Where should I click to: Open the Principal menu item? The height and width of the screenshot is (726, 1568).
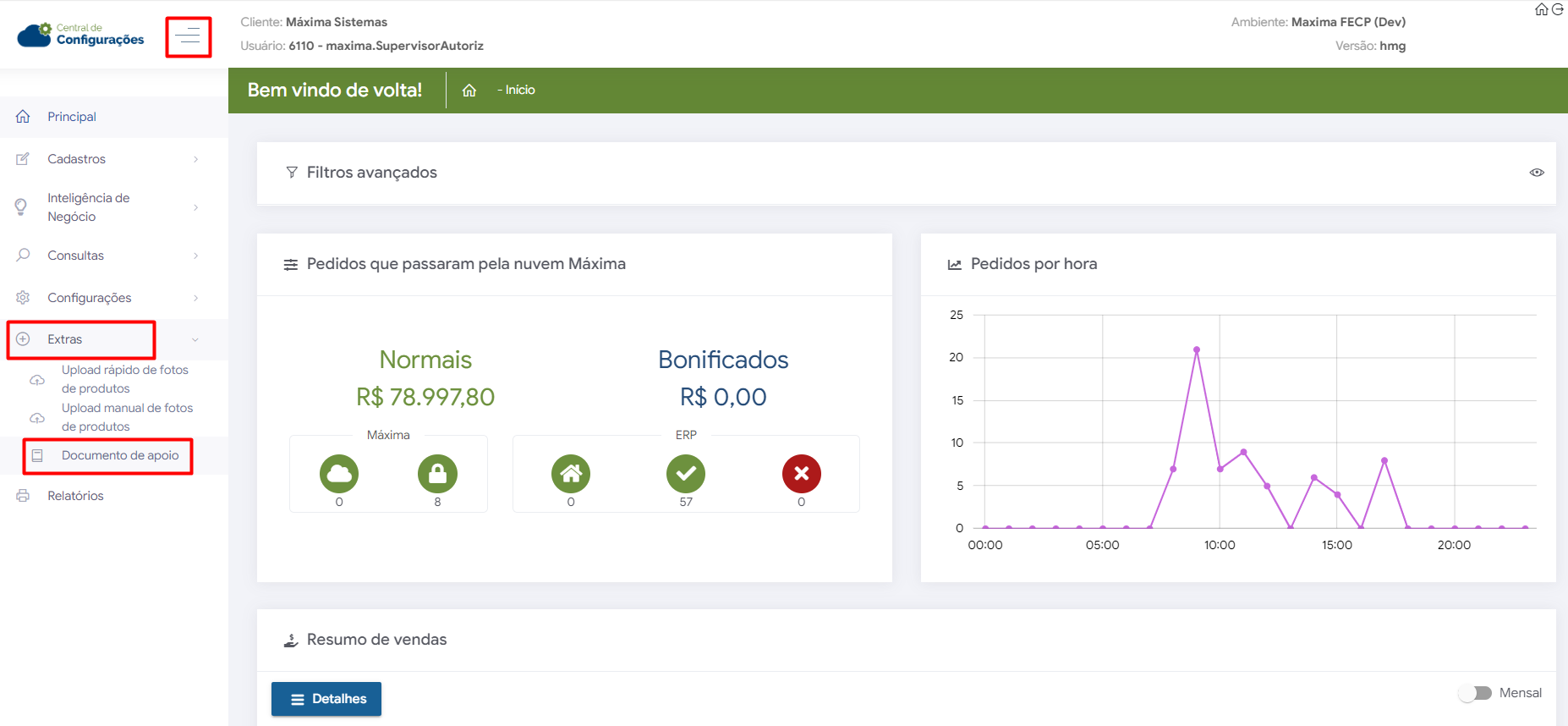(72, 117)
